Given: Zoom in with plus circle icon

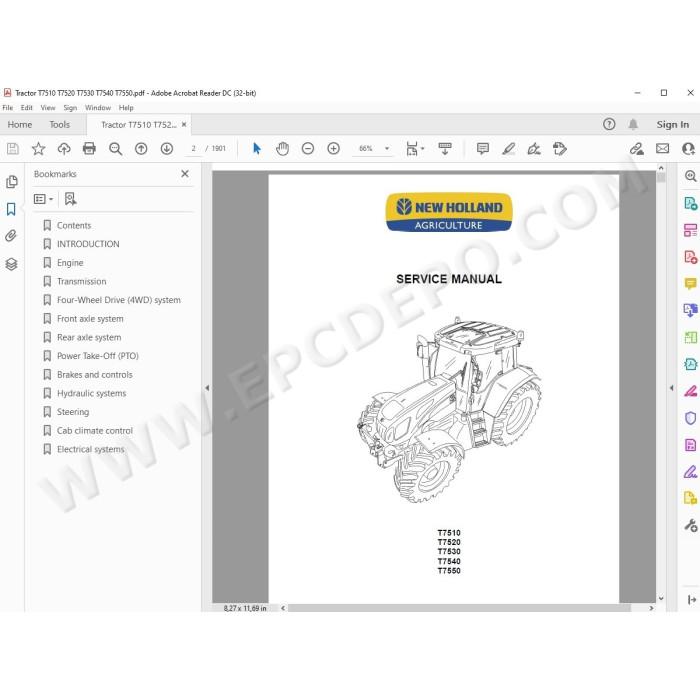Looking at the screenshot, I should [333, 149].
